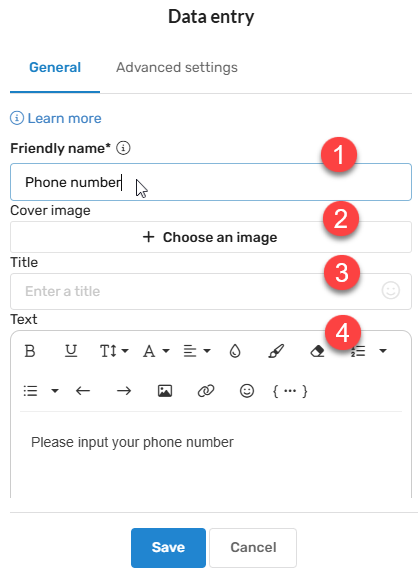Select the paintbrush format tool
The height and width of the screenshot is (574, 418).
click(x=276, y=351)
